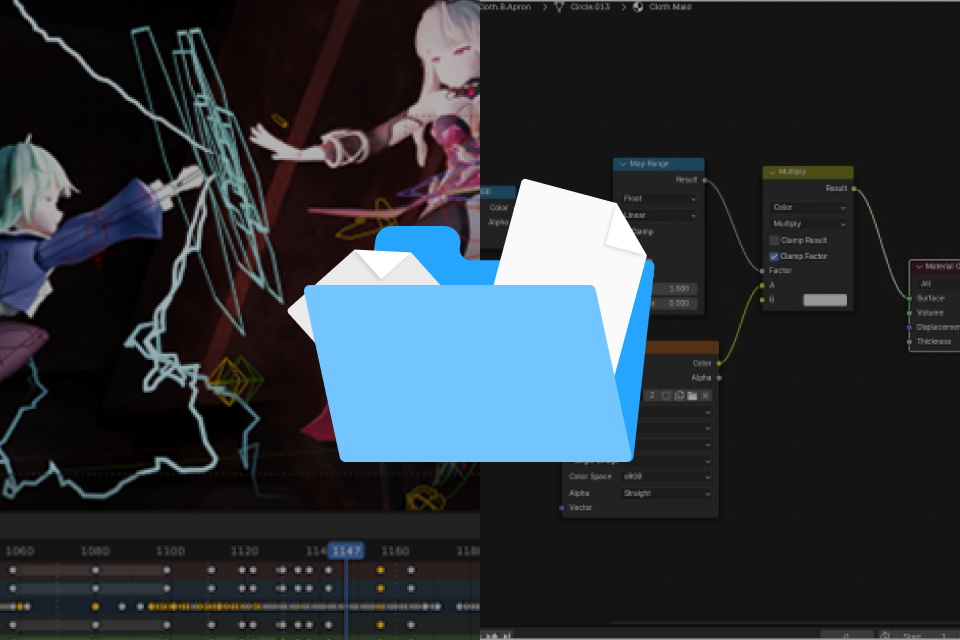
Task: Click the Factor input socket
Action: [x=762, y=271]
